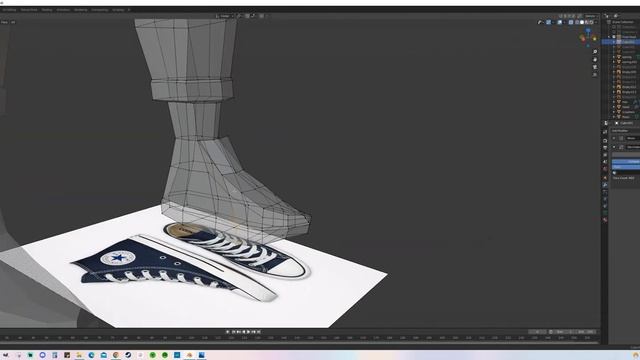640x360 pixels.
Task: Jump to the timeline end frame
Action: (x=258, y=332)
